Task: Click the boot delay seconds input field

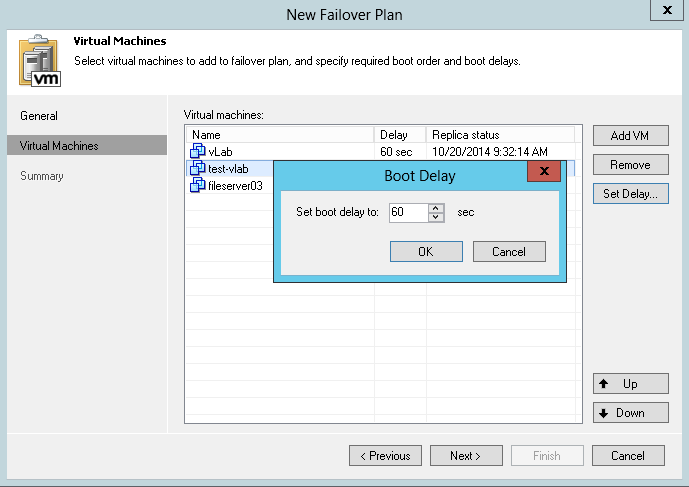Action: pos(408,212)
